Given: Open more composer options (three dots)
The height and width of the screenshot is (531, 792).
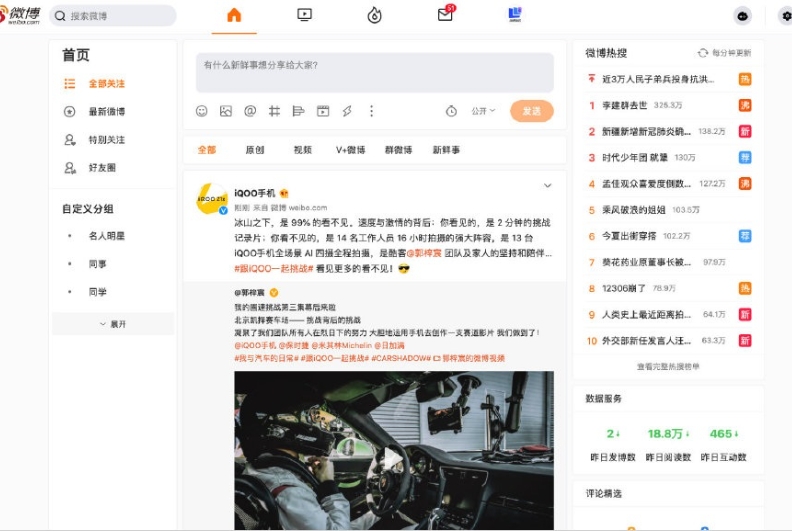Looking at the screenshot, I should pyautogui.click(x=371, y=111).
